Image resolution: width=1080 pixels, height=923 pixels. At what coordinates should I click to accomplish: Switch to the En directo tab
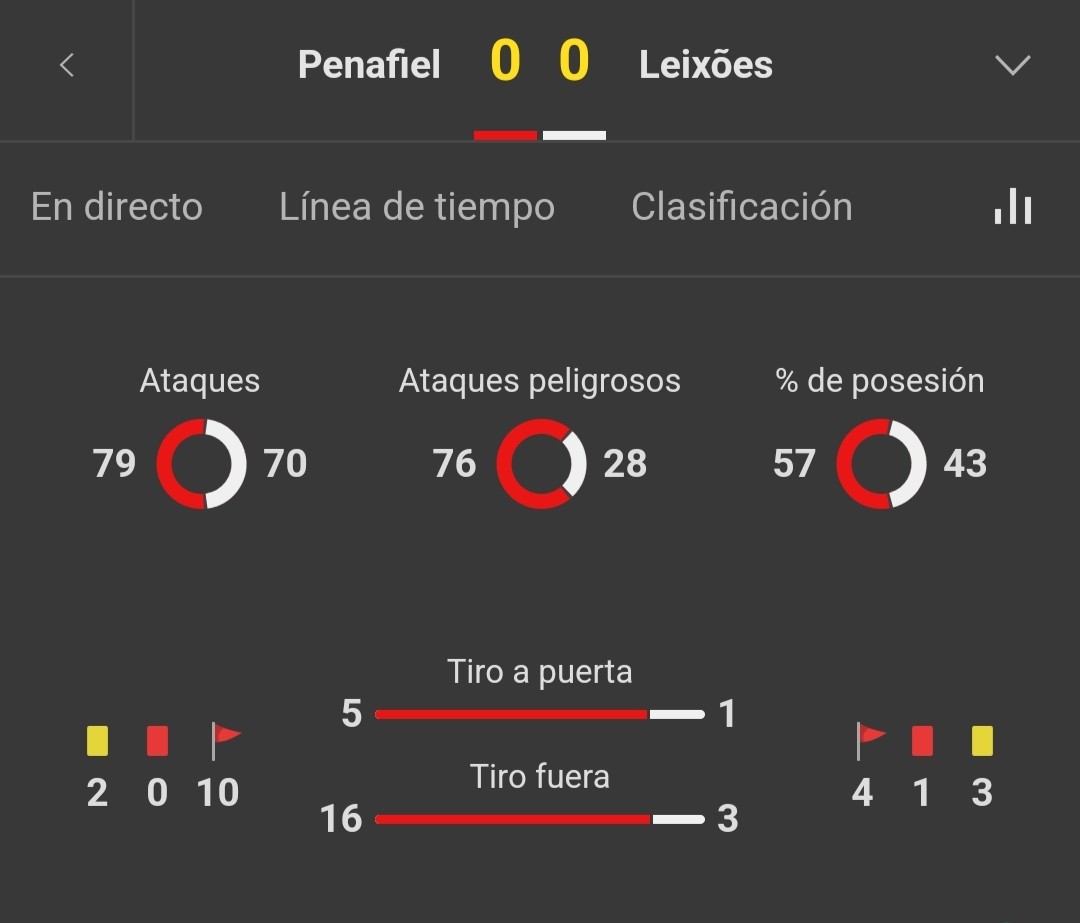[x=117, y=207]
